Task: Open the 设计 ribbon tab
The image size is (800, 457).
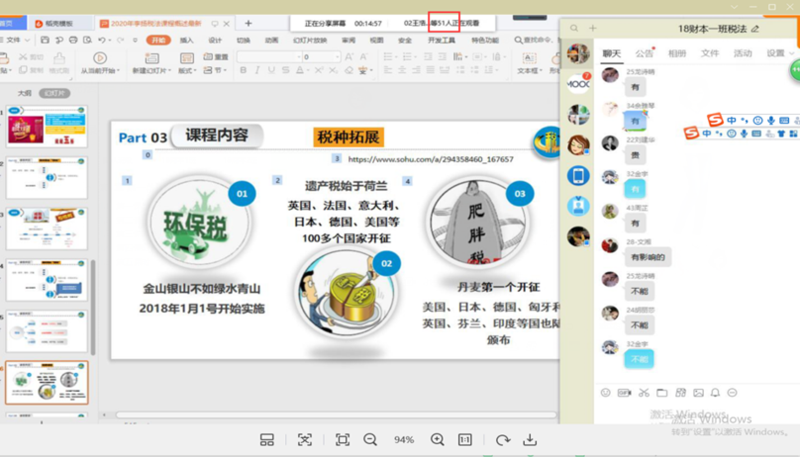Action: tap(215, 40)
